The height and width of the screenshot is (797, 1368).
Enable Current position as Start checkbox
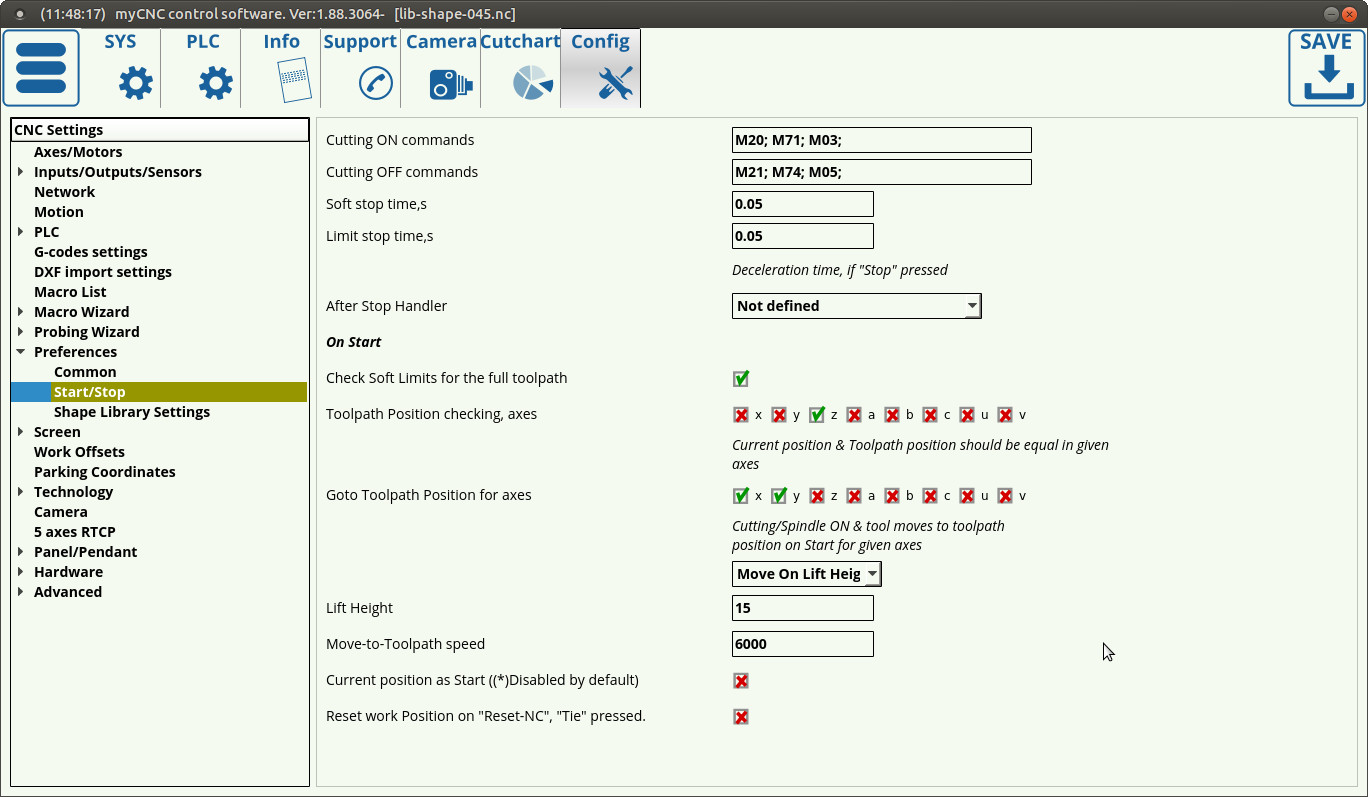pyautogui.click(x=741, y=681)
